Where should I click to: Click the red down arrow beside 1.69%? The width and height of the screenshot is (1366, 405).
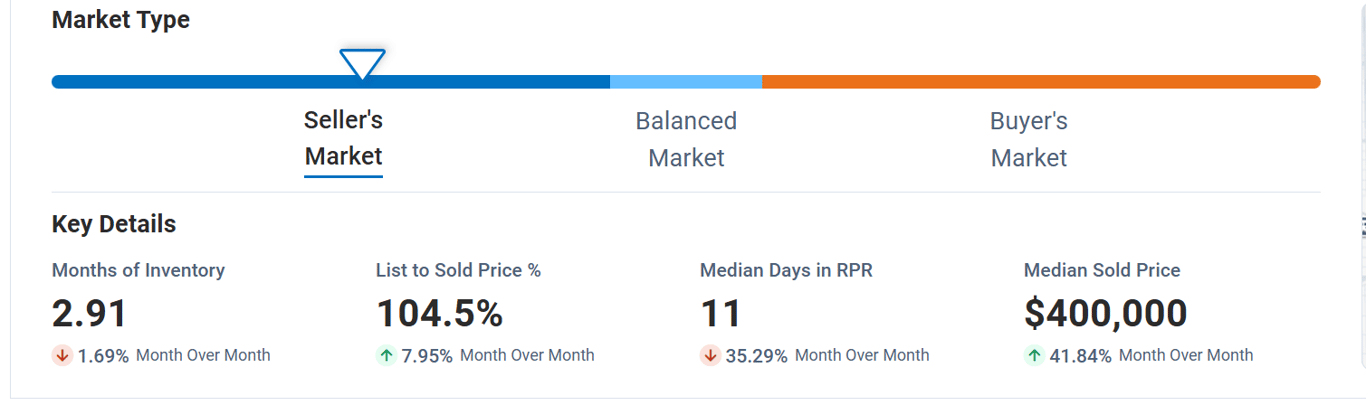coord(62,355)
